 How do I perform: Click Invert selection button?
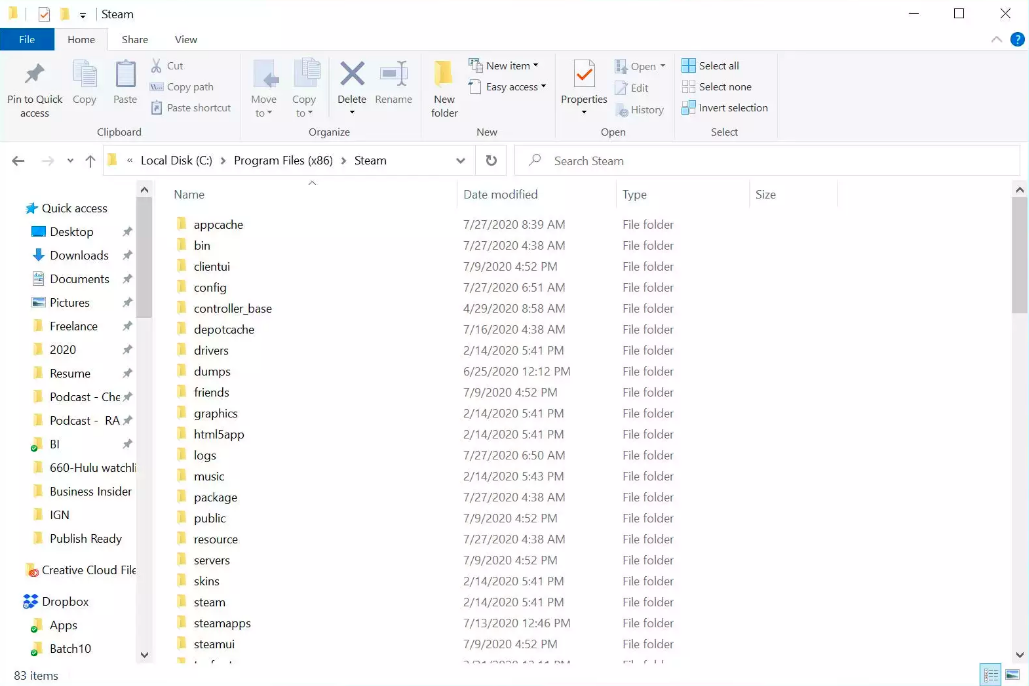coord(724,108)
